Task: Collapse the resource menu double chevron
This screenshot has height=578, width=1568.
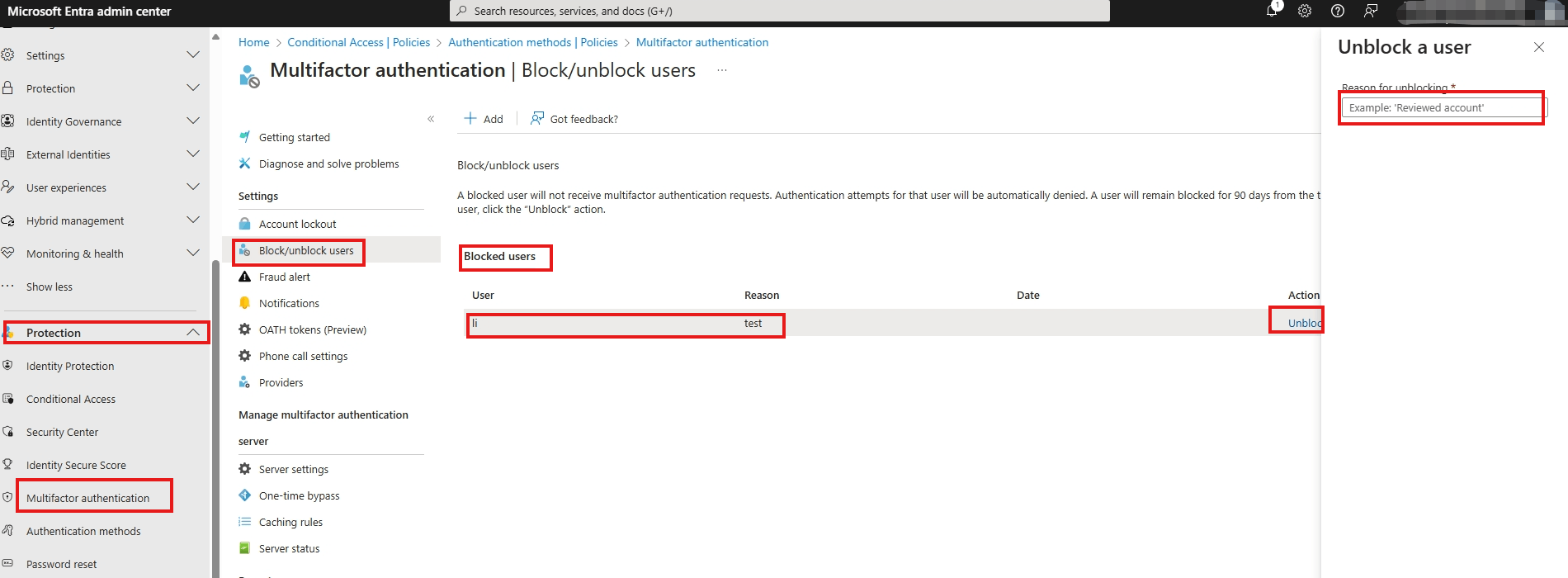Action: click(431, 119)
